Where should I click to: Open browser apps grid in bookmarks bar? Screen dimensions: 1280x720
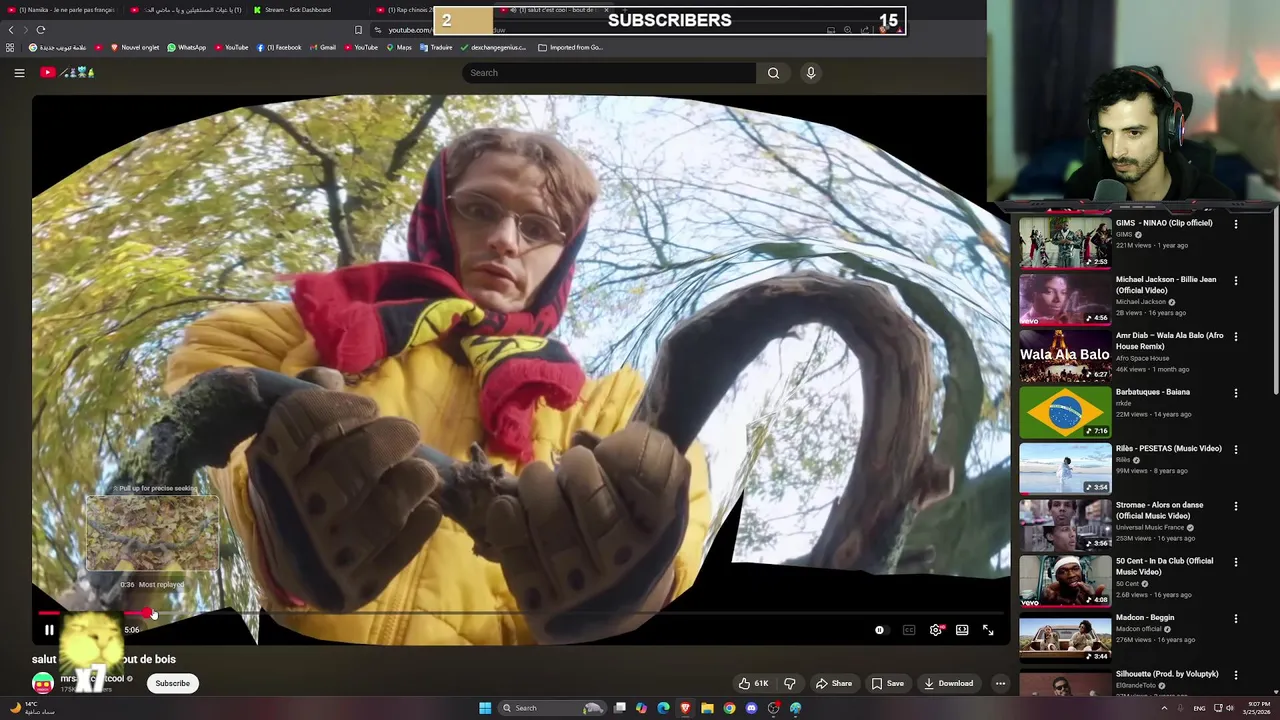tap(11, 47)
